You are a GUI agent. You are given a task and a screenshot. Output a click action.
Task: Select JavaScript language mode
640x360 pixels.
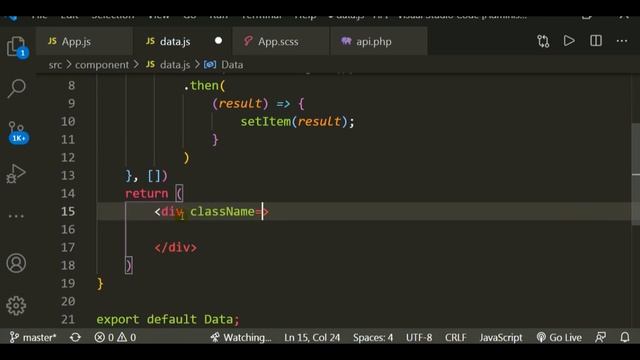click(501, 338)
